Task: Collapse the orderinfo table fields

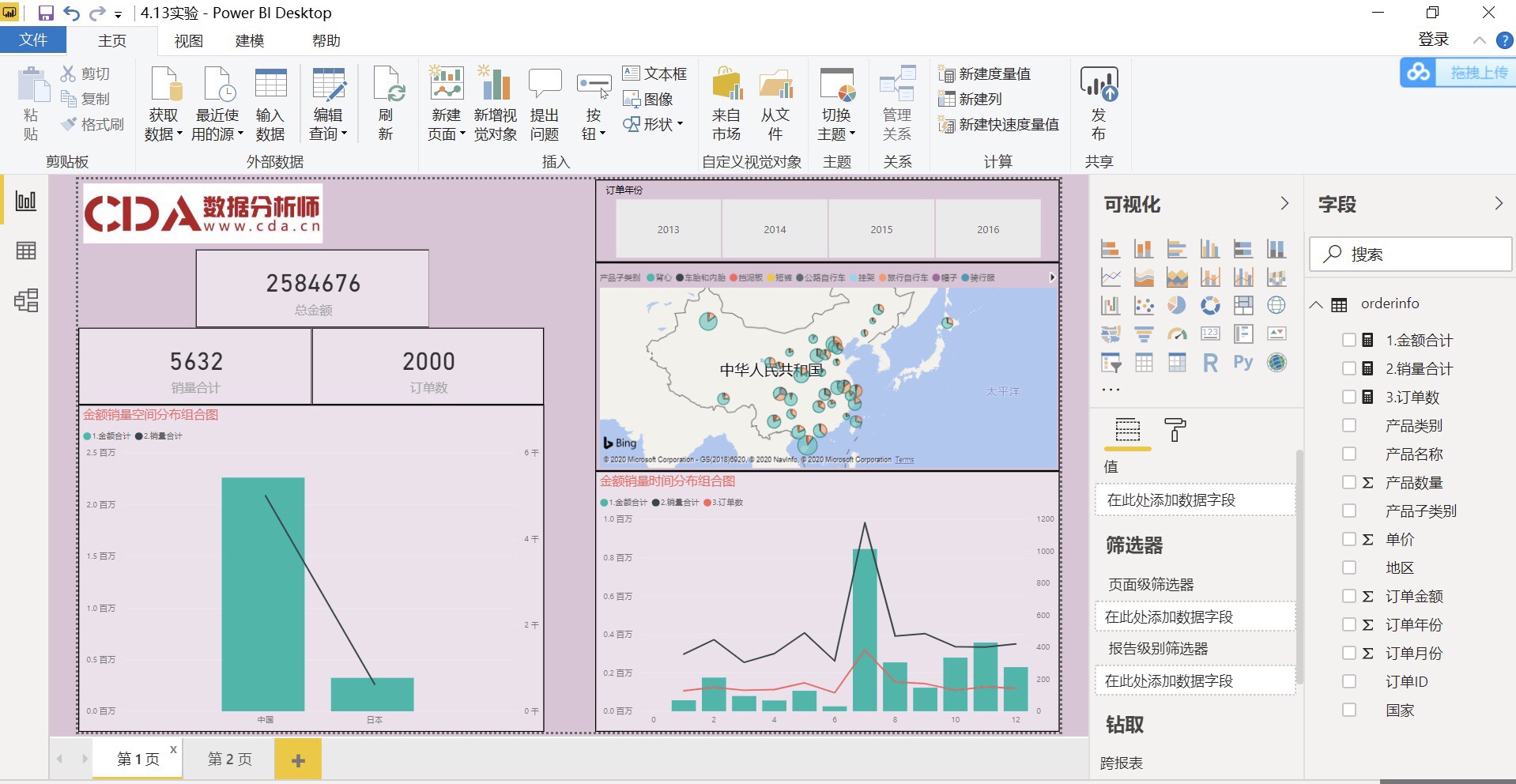Action: point(1316,304)
